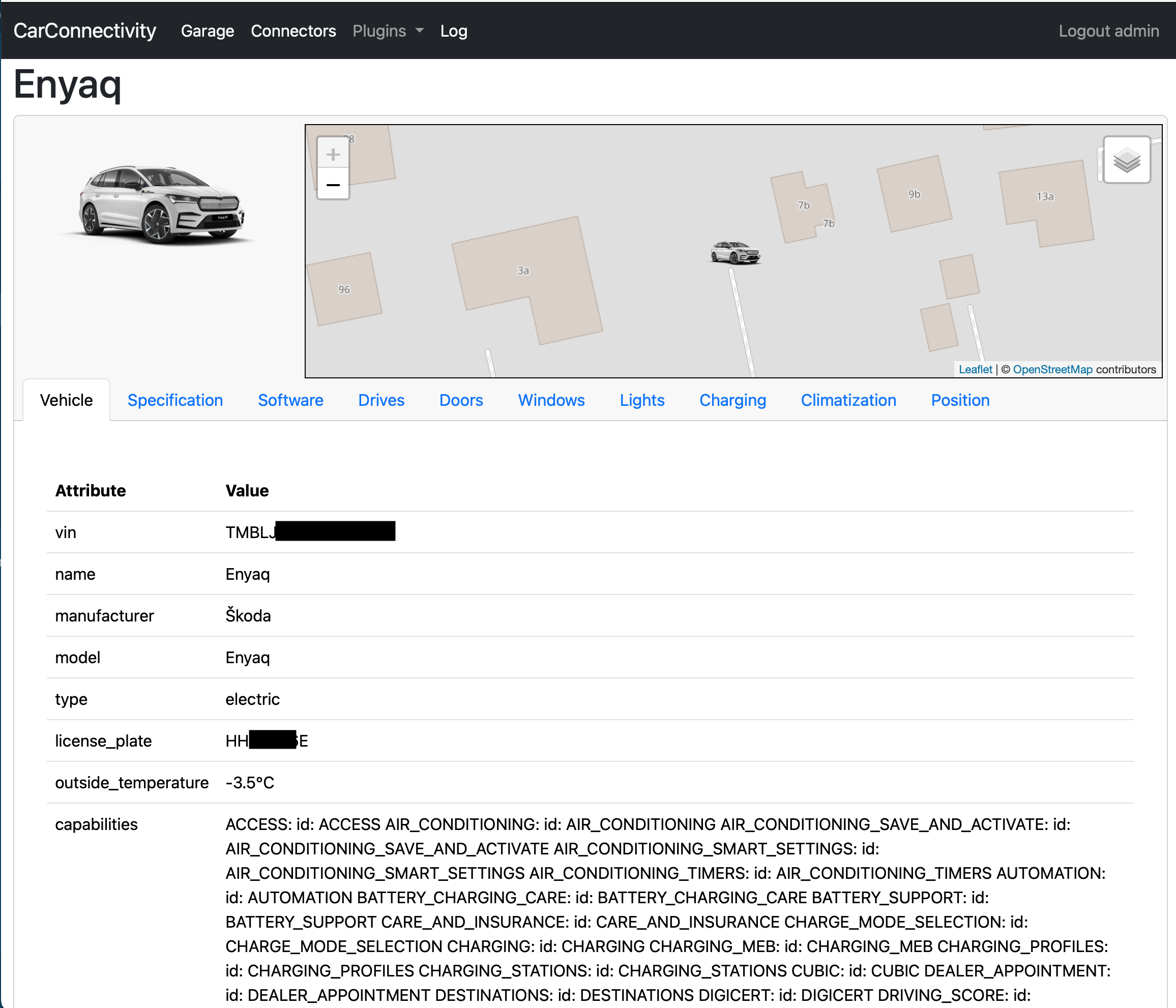This screenshot has width=1176, height=1008.
Task: Click the CarConnectivity brand logo link
Action: pyautogui.click(x=84, y=31)
